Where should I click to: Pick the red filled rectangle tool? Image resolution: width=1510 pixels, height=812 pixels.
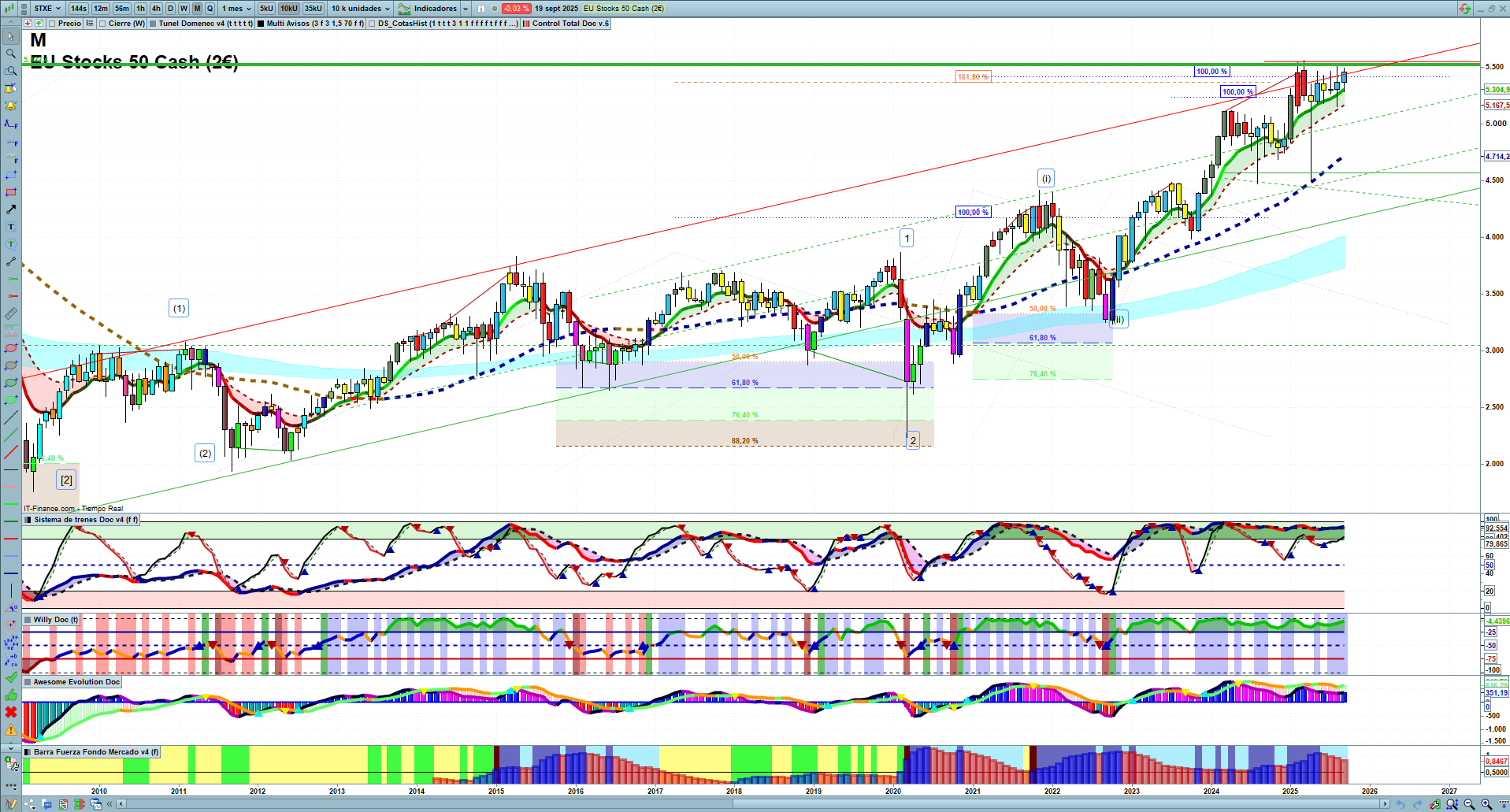pos(11,192)
